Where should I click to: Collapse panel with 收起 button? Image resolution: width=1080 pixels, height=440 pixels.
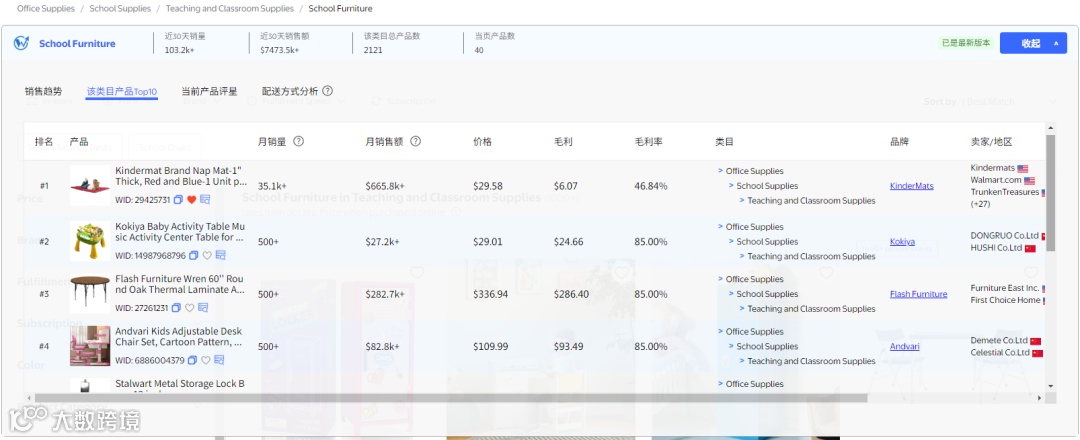pos(1033,43)
